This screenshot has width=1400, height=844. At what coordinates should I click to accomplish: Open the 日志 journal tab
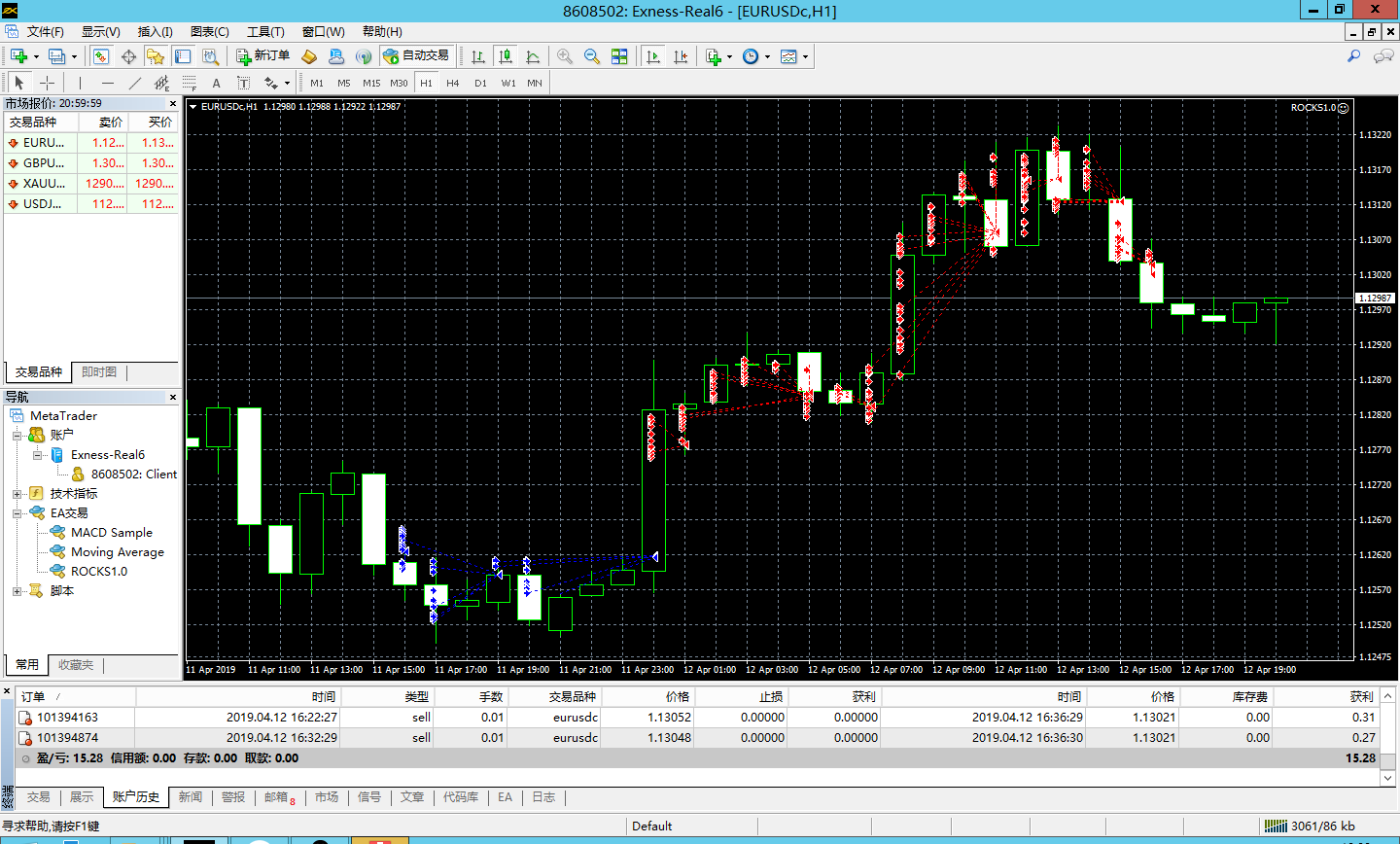point(543,797)
